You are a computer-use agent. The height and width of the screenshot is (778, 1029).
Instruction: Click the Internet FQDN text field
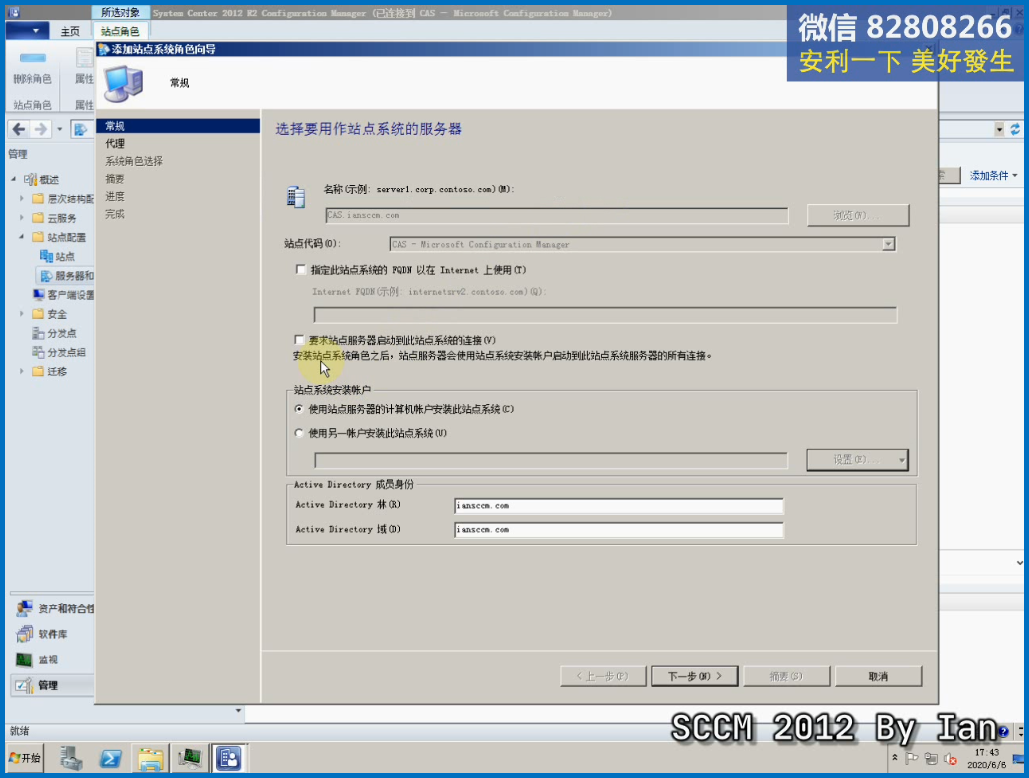click(x=605, y=315)
